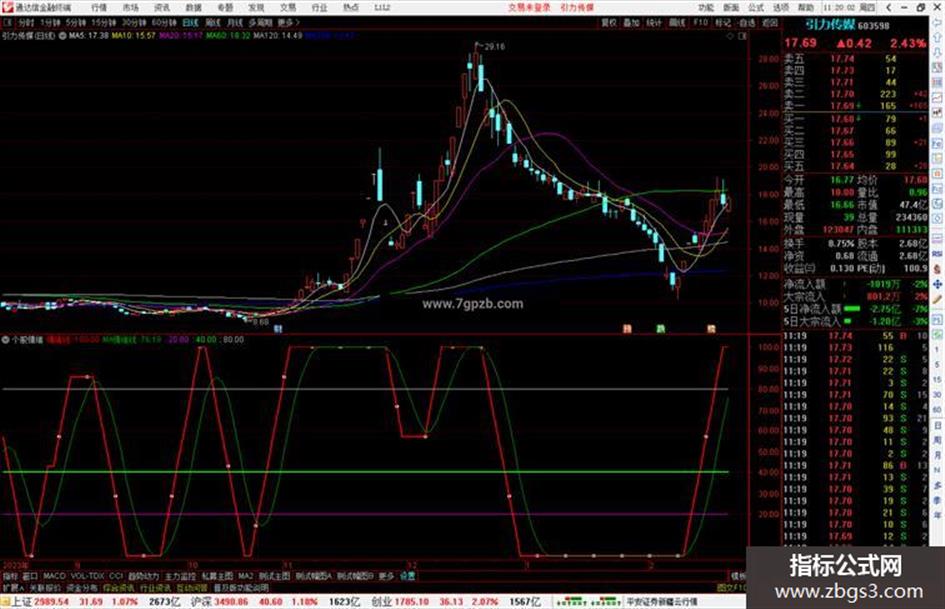Select the 周线 weekly period tab

click(213, 22)
